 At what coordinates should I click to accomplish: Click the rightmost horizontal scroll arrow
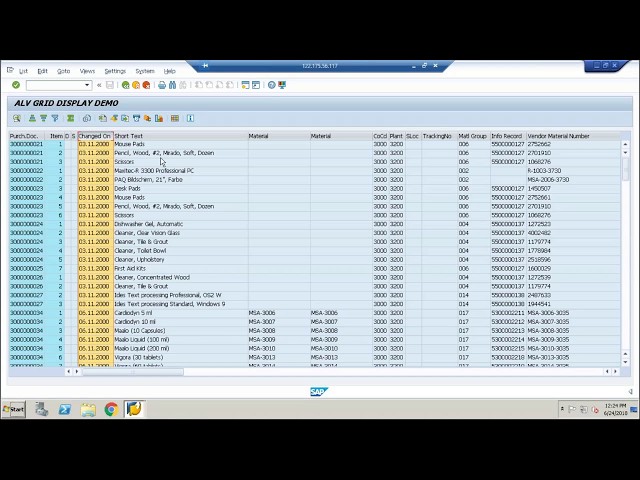click(616, 371)
